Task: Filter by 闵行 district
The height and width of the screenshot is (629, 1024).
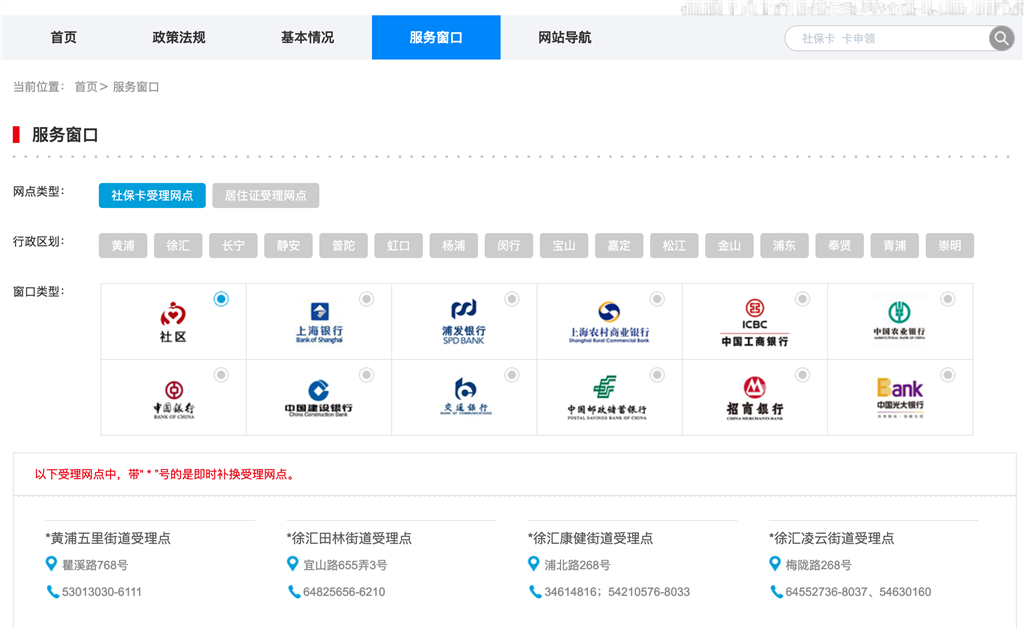Action: pyautogui.click(x=509, y=246)
